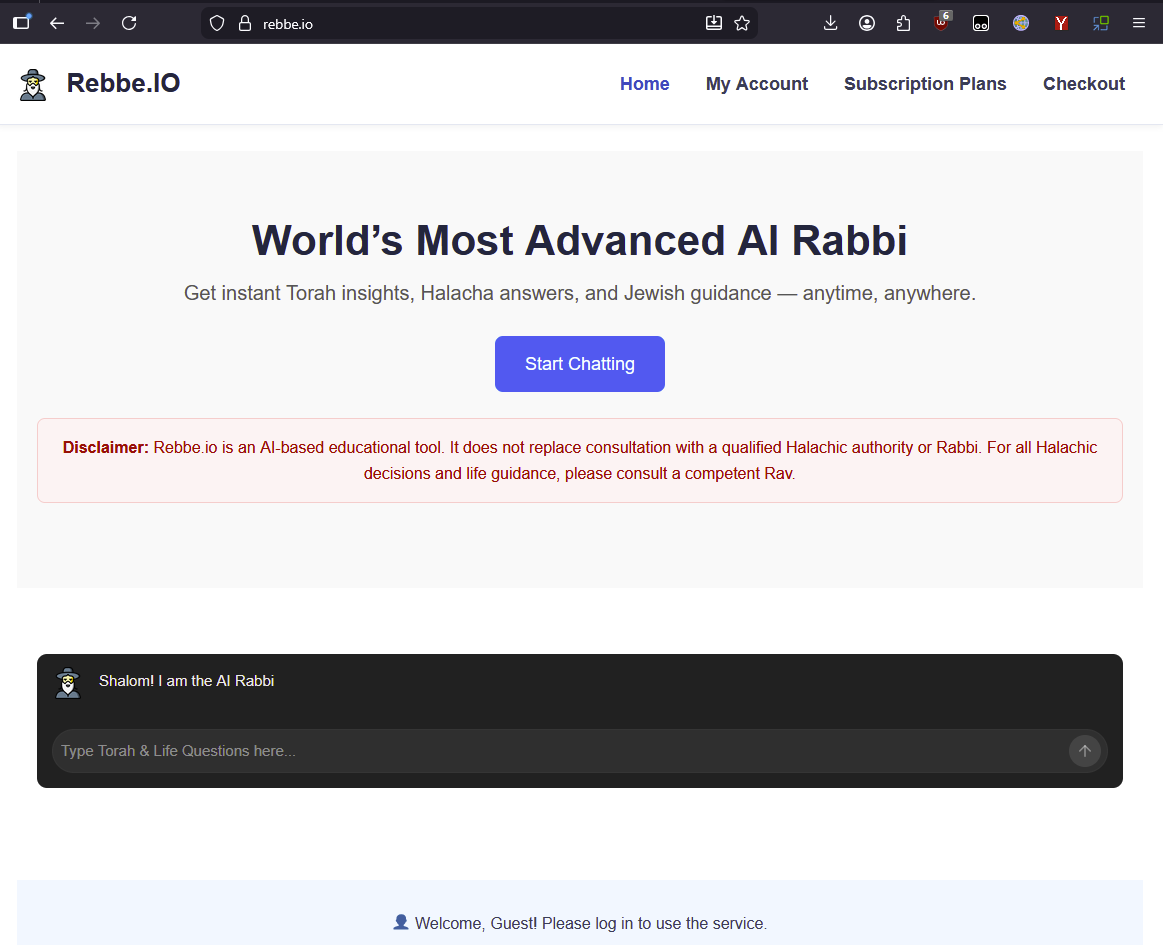Go to the Checkout nav link
This screenshot has width=1163, height=945.
[x=1084, y=84]
